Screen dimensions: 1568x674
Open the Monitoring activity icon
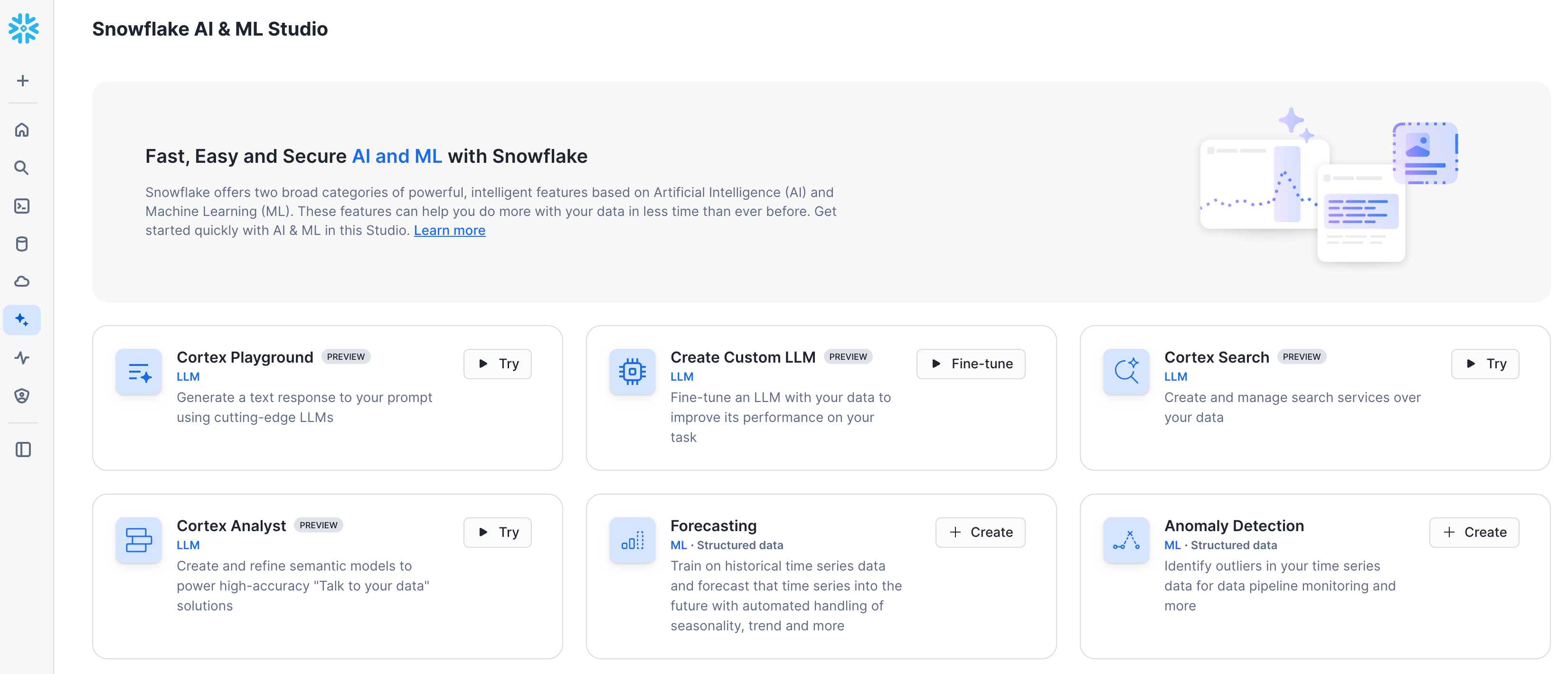22,358
